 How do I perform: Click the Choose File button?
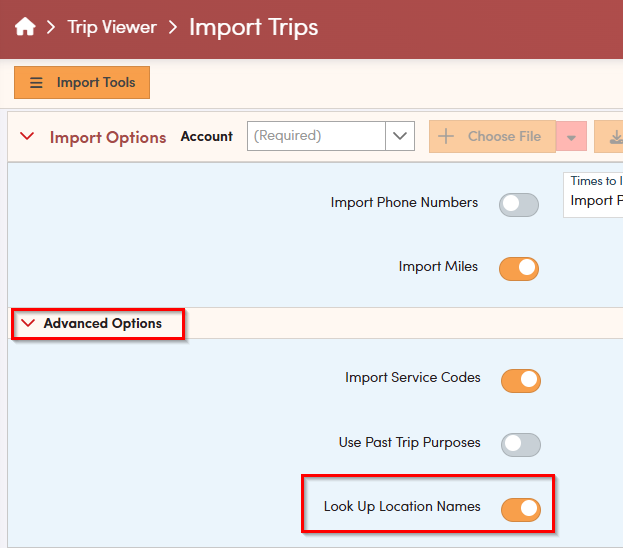tap(492, 136)
